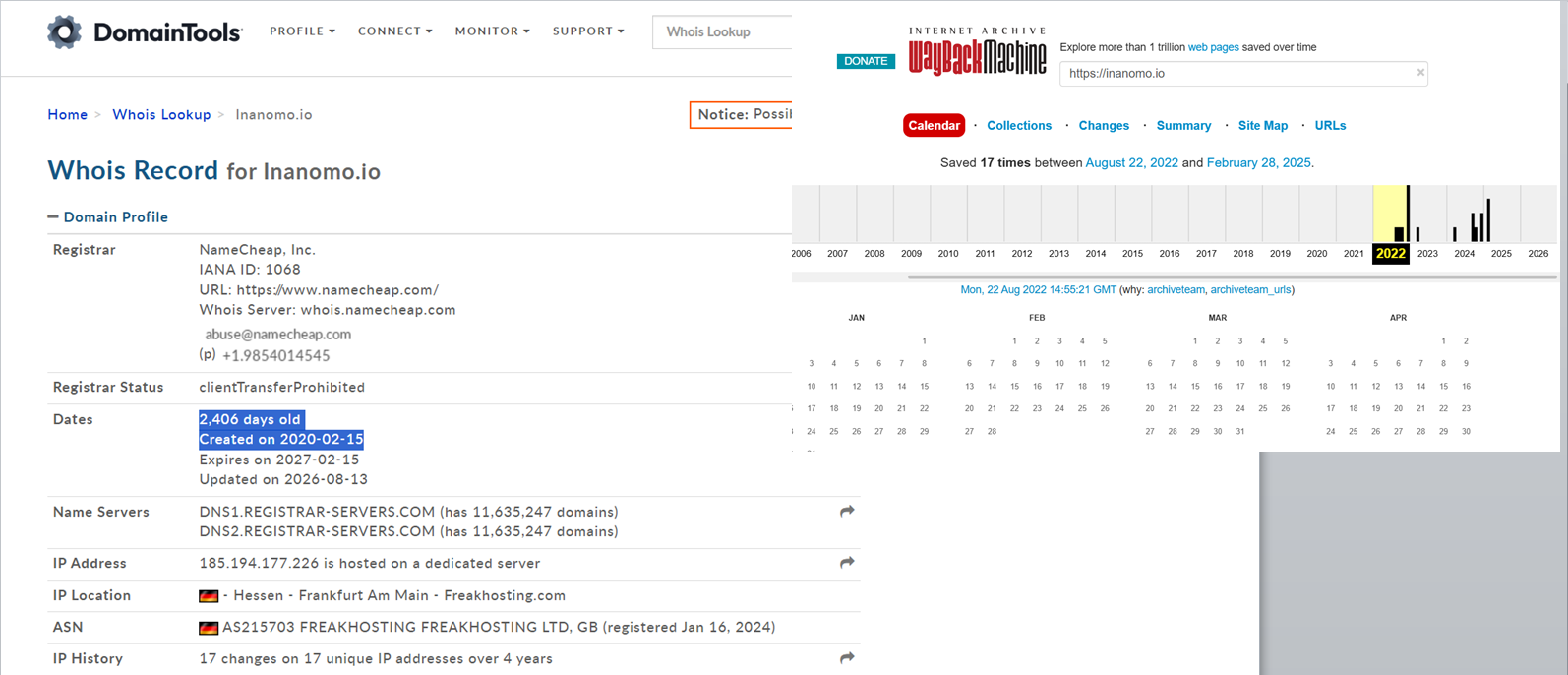The image size is (1568, 675).
Task: Select year 2021 on the timeline
Action: pos(1354,254)
